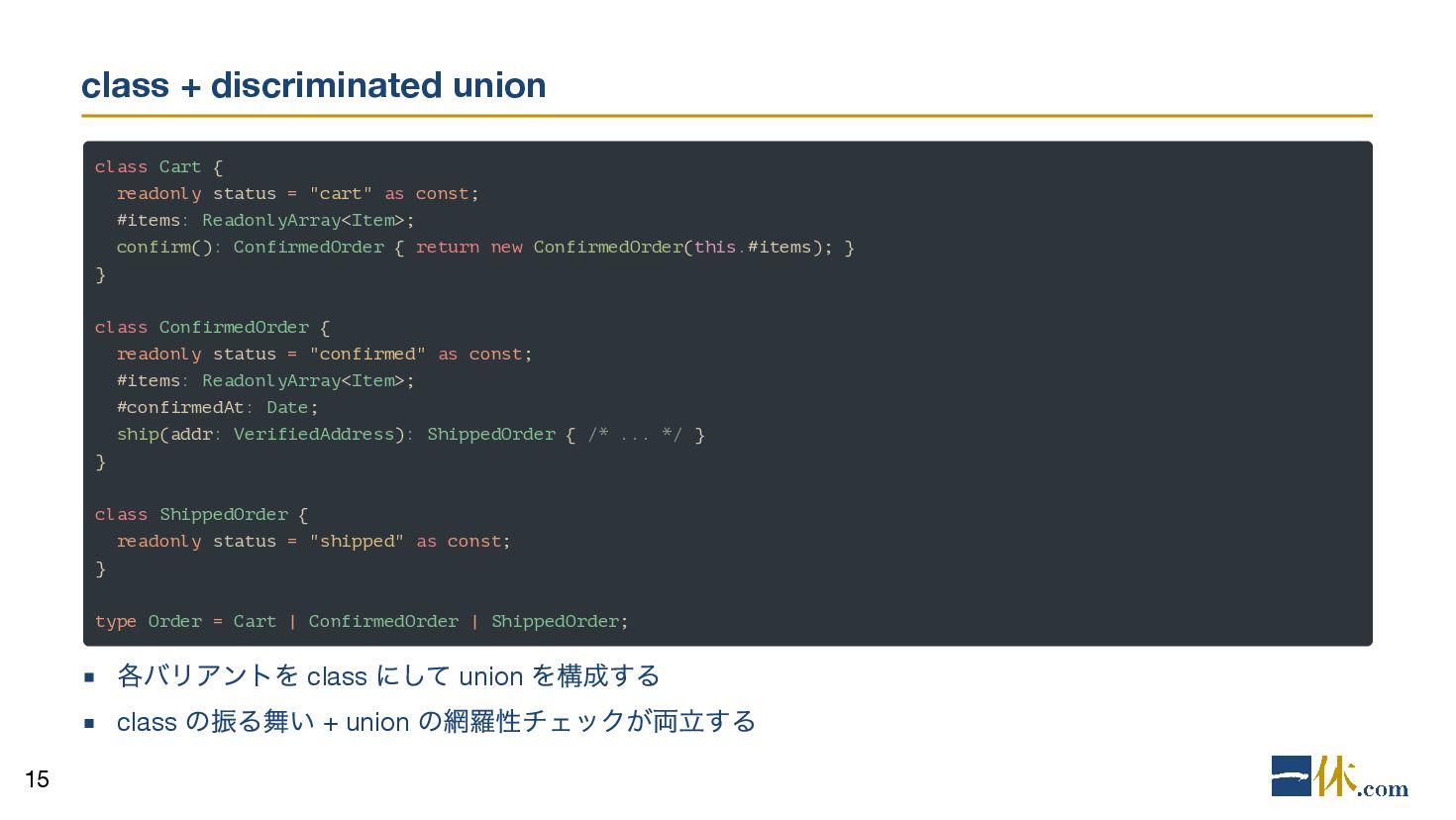This screenshot has height=820, width=1456.
Task: Click 'ShippedOrder' return type of ship
Action: (491, 434)
